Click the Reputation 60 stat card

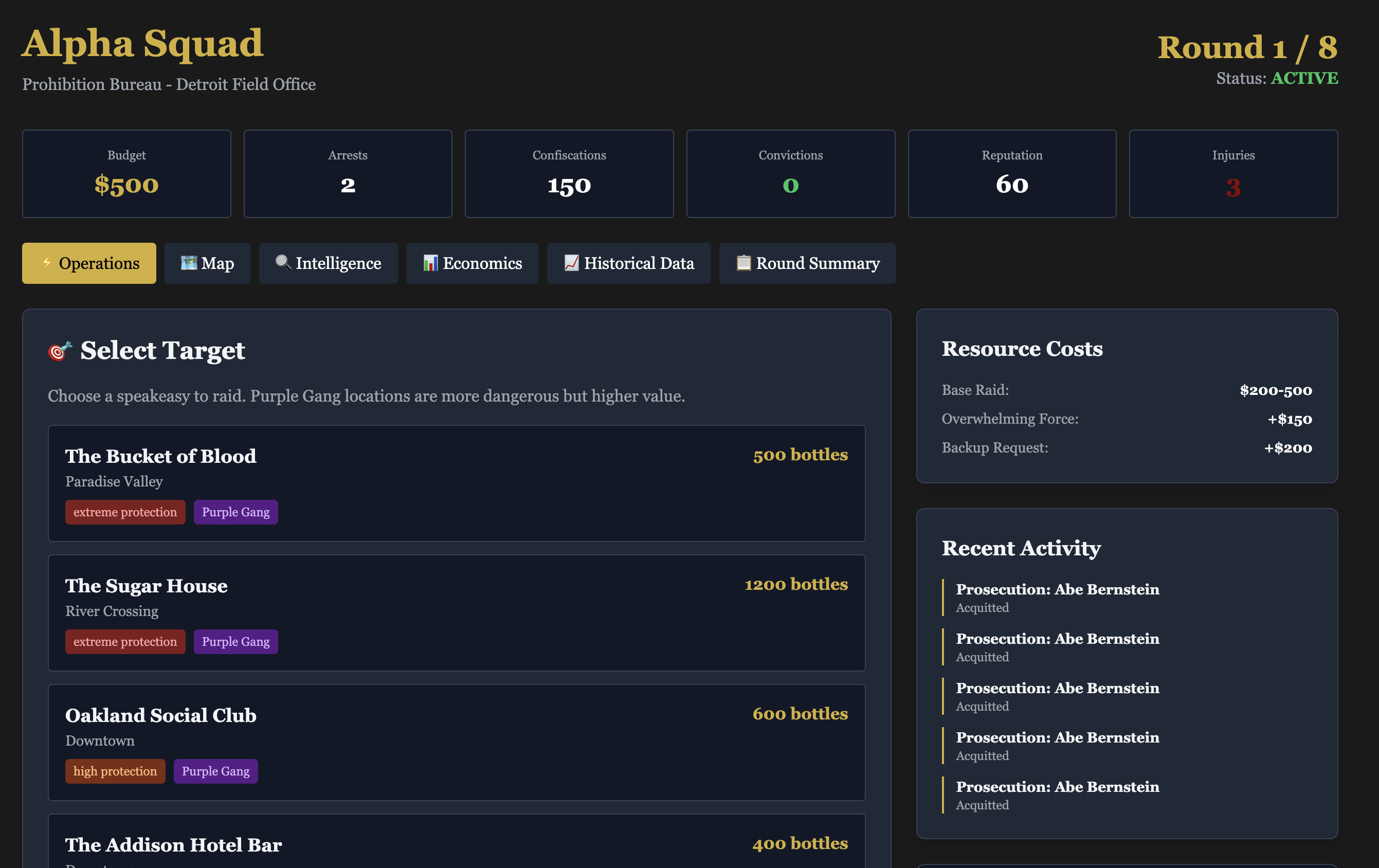click(x=1011, y=173)
